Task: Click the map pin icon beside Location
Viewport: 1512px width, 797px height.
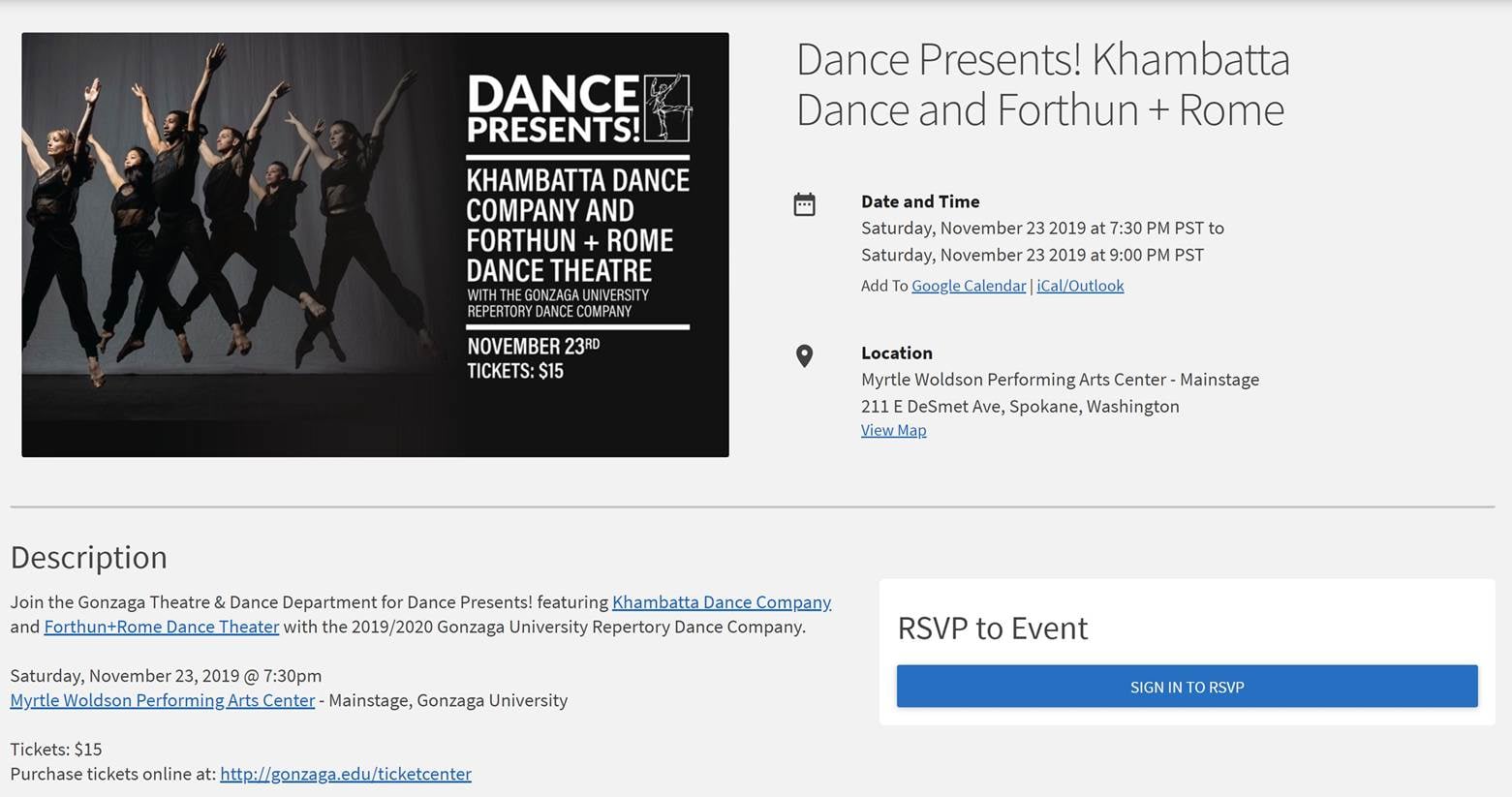Action: click(804, 355)
